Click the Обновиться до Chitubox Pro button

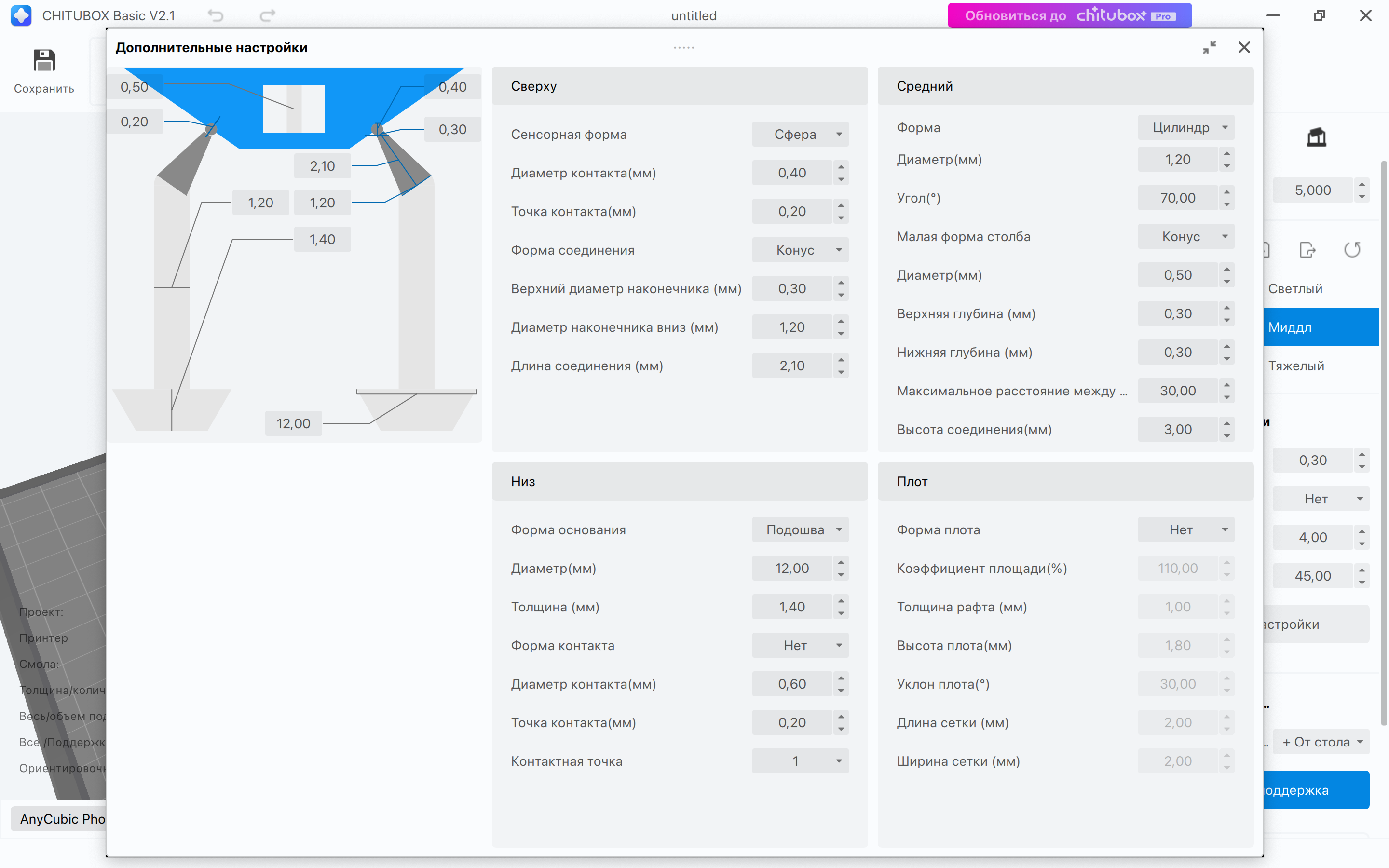tap(1069, 15)
